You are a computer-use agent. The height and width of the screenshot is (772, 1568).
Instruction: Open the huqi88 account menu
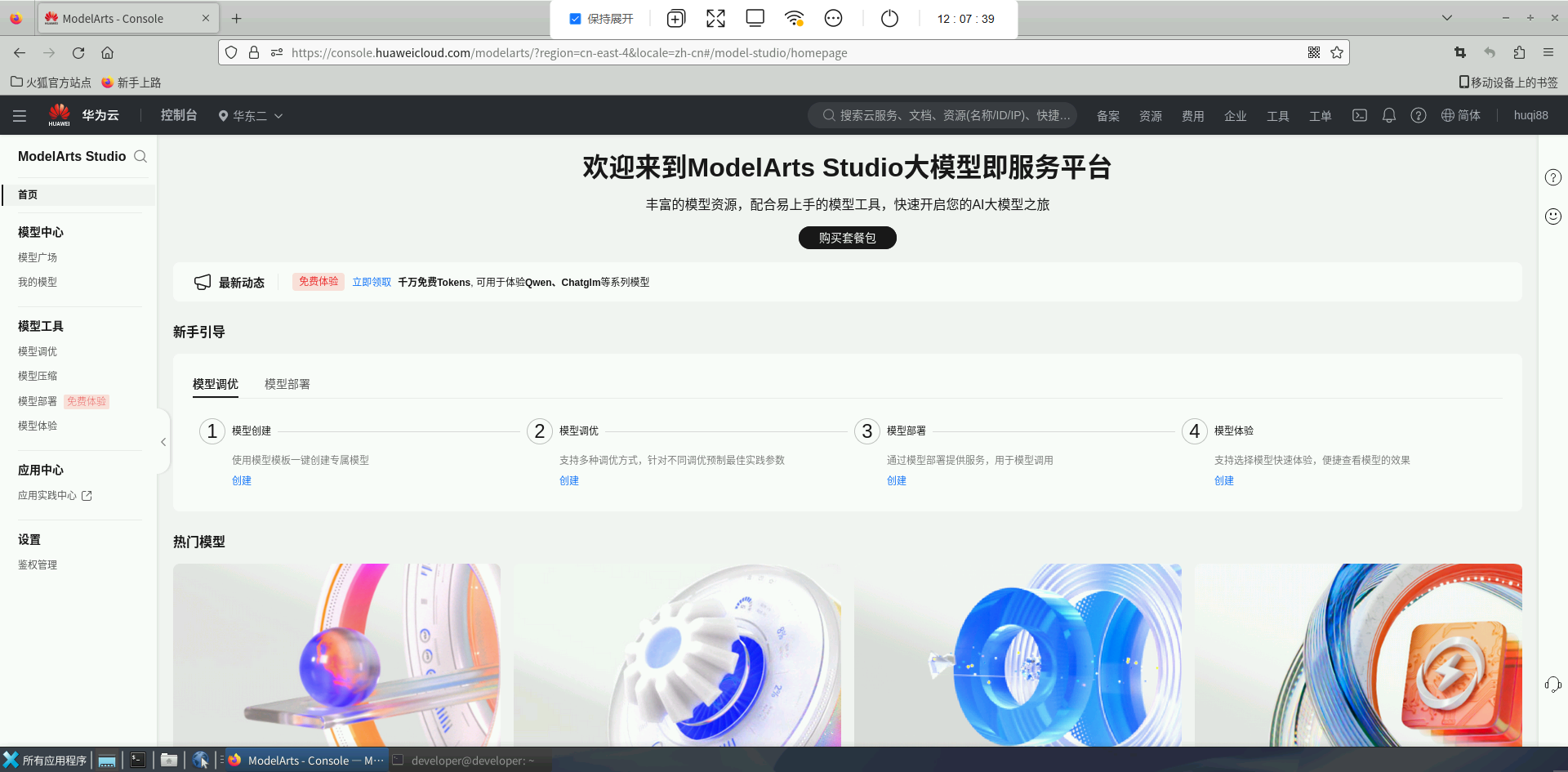click(x=1531, y=115)
